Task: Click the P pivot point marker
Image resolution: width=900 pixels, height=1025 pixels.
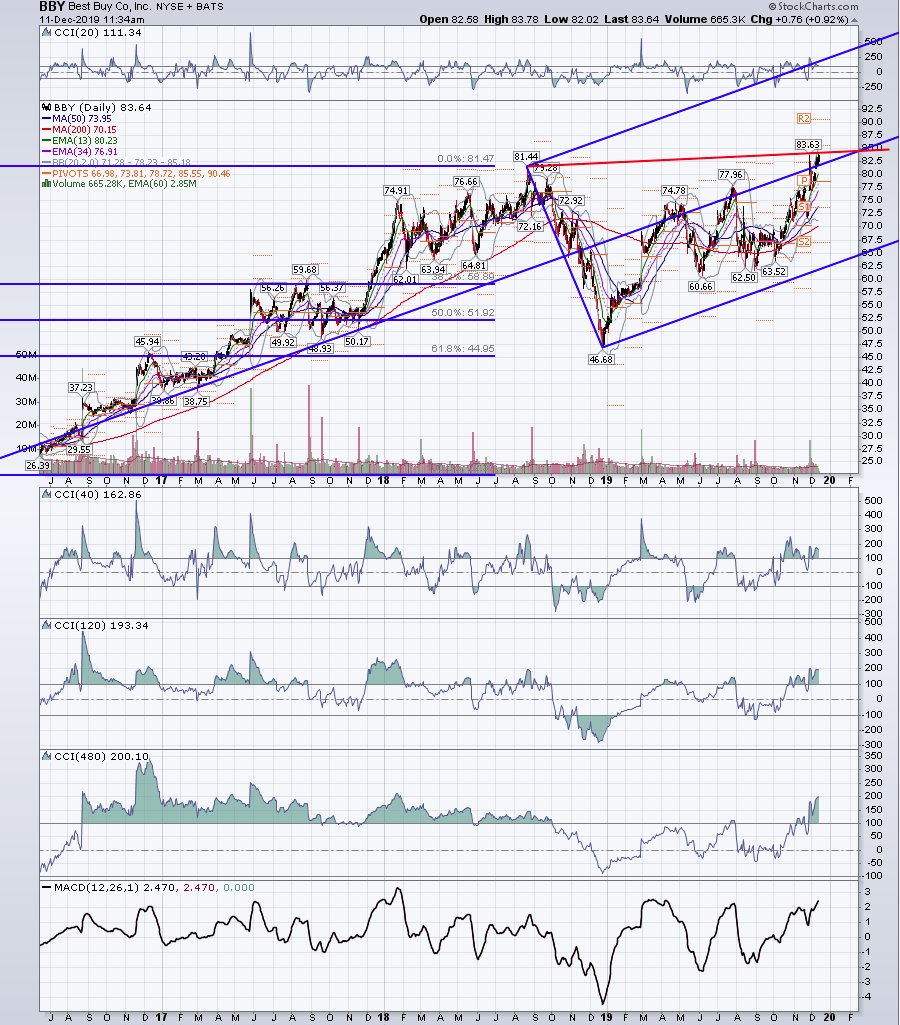Action: click(803, 180)
